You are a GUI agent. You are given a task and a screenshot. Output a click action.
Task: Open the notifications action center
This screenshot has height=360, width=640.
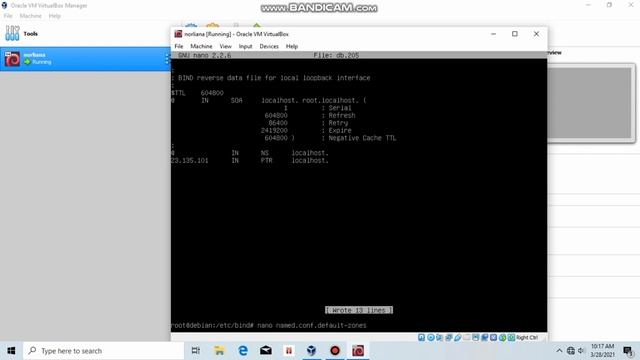628,351
